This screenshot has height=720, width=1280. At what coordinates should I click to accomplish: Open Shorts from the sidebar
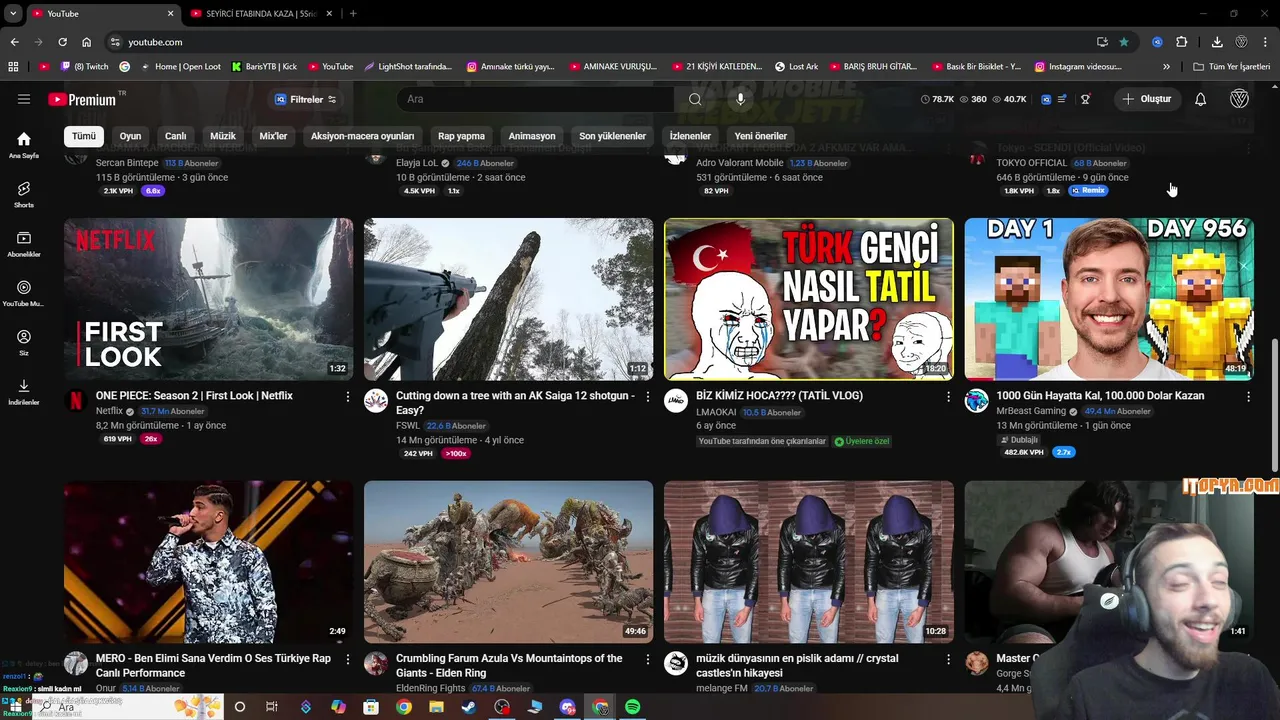pyautogui.click(x=24, y=194)
